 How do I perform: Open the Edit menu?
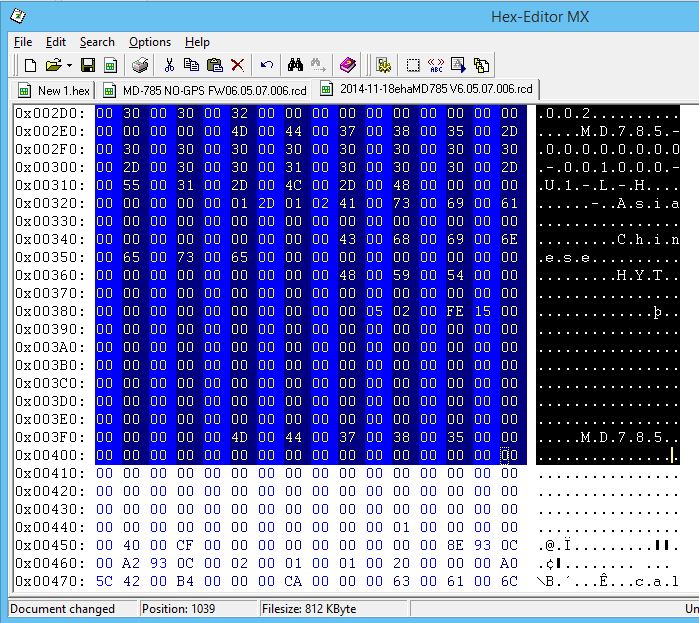(56, 42)
